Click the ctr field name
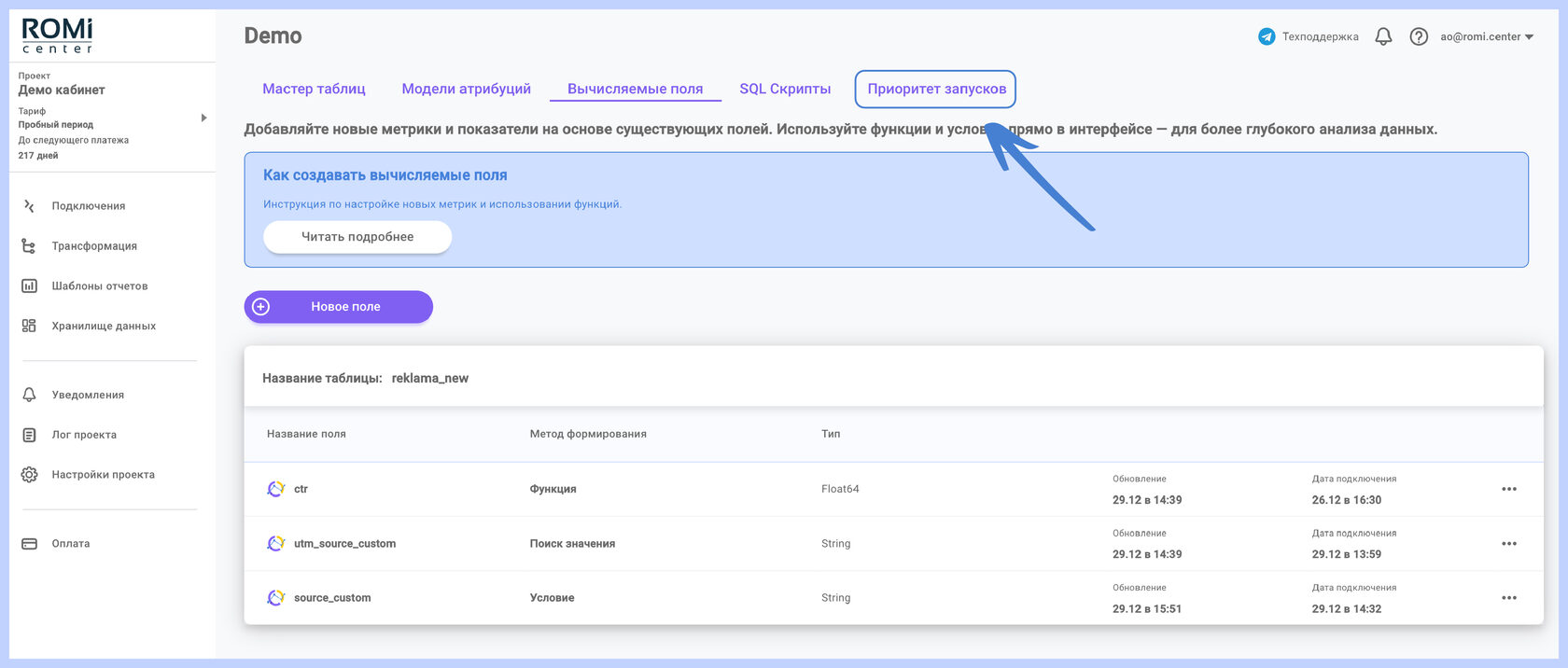1568x668 pixels. 301,489
